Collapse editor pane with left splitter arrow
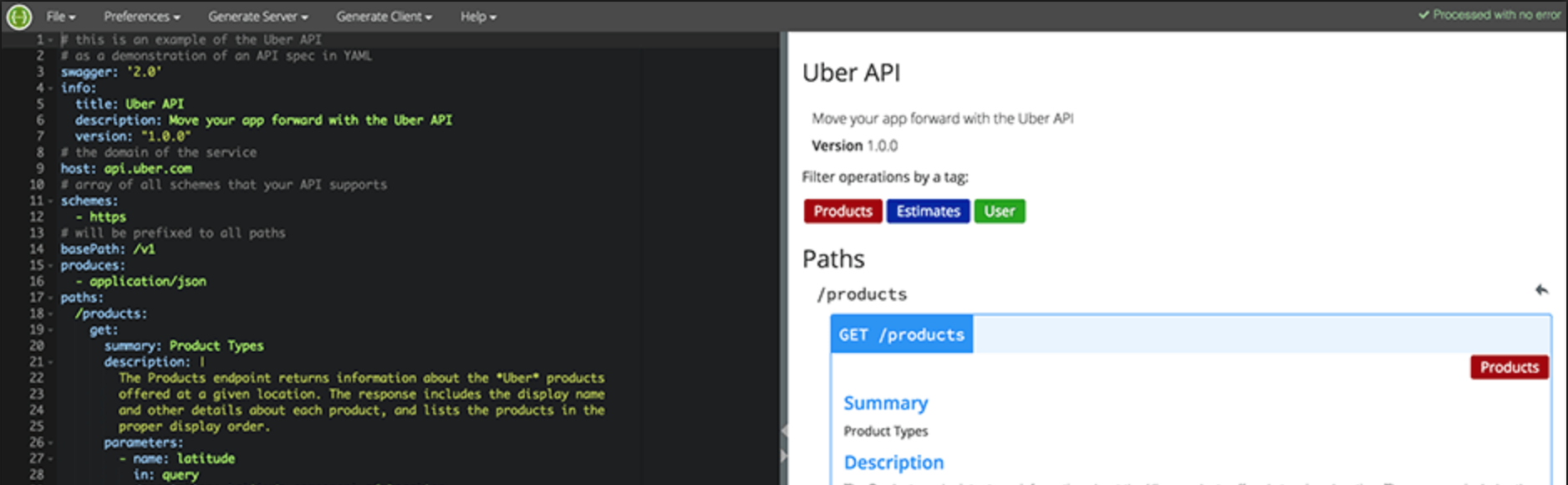1568x485 pixels. 784,431
